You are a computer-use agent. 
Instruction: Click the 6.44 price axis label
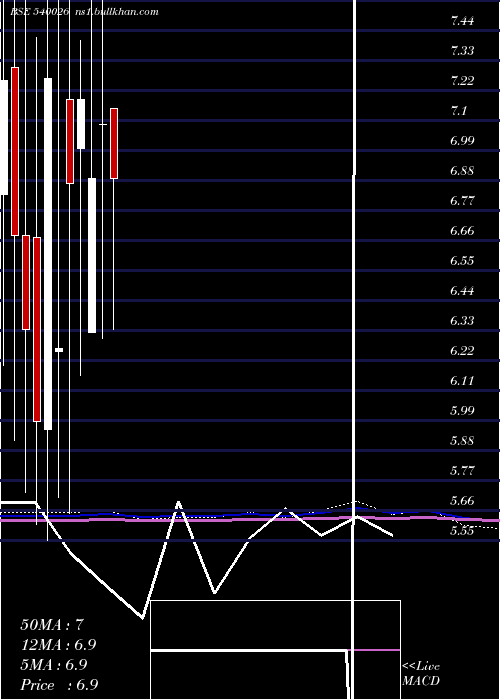[x=462, y=291]
